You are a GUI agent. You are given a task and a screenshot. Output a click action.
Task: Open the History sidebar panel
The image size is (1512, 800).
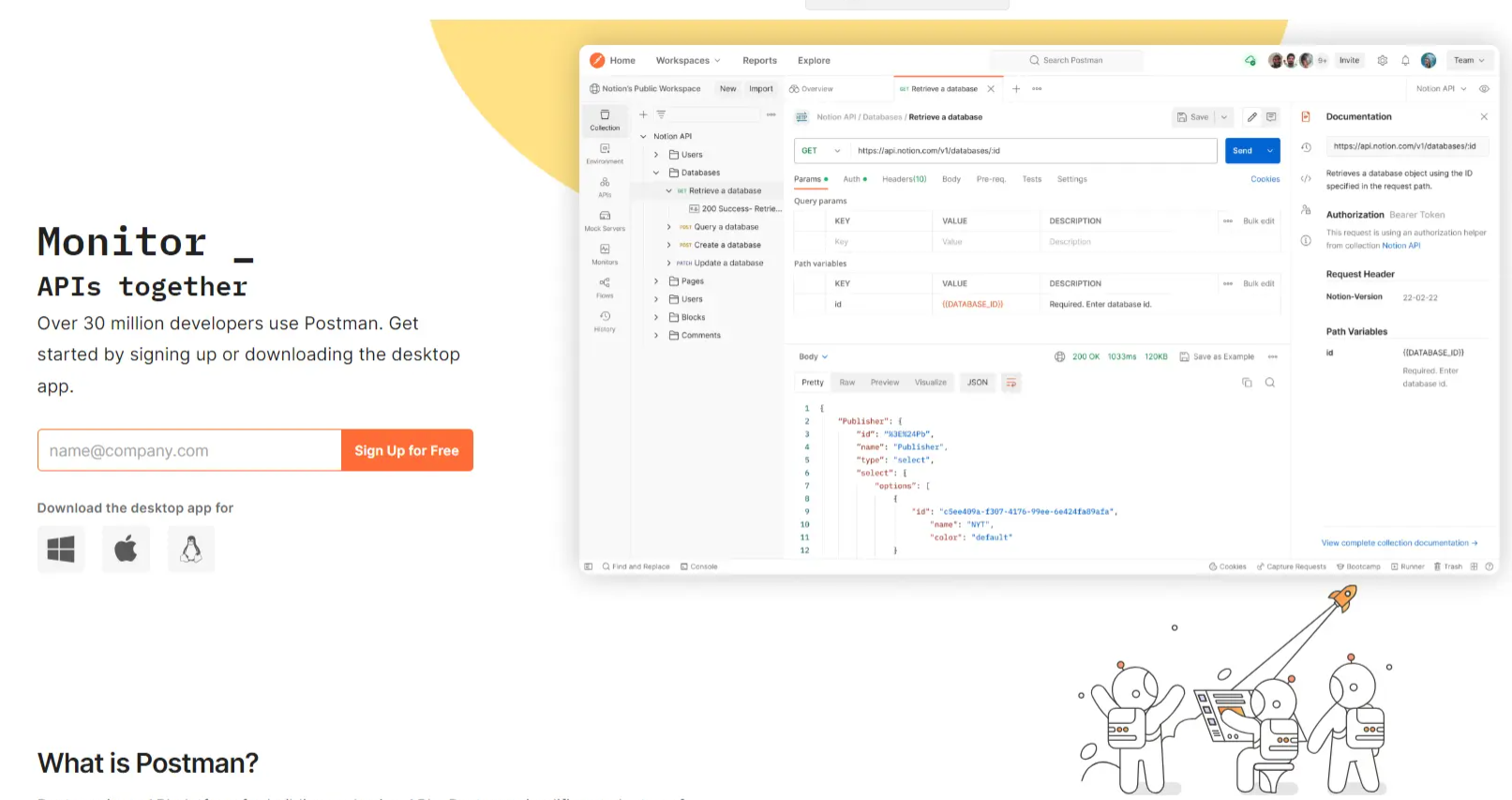pyautogui.click(x=605, y=322)
